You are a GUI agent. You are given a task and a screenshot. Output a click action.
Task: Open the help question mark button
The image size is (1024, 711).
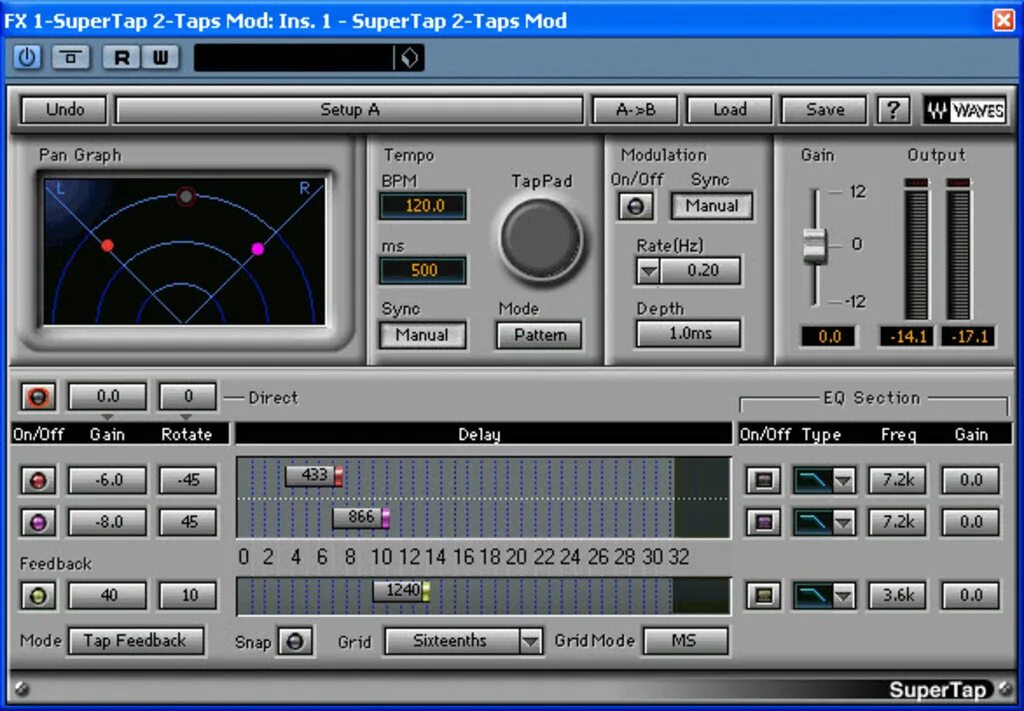[893, 110]
